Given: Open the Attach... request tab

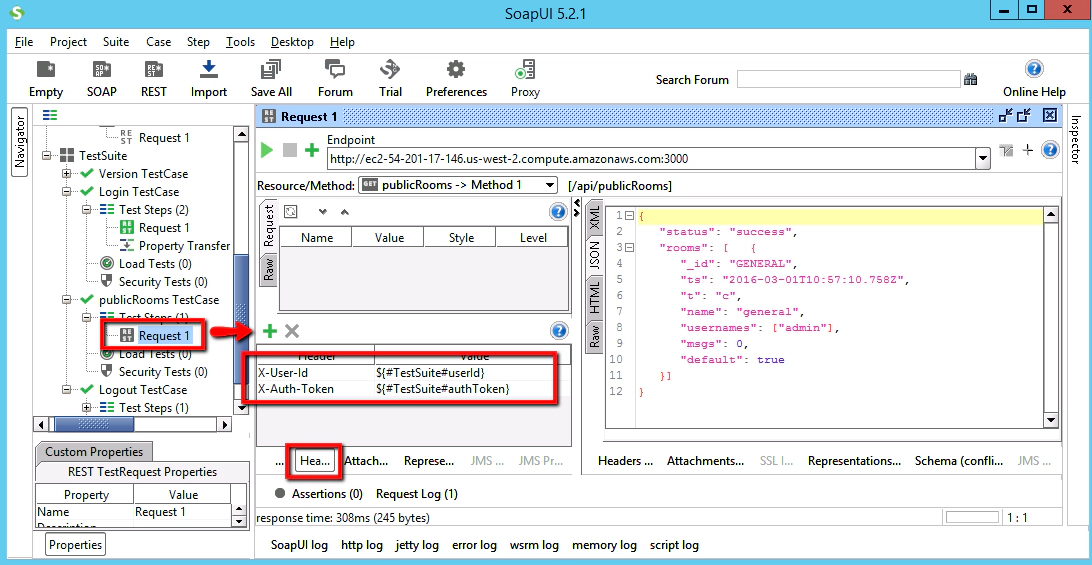Looking at the screenshot, I should coord(366,460).
